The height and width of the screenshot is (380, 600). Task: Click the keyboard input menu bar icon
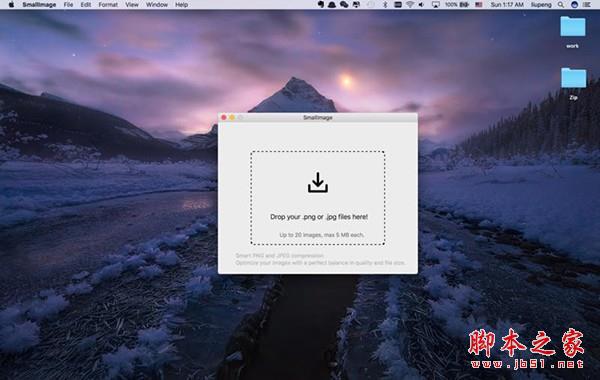click(x=398, y=5)
